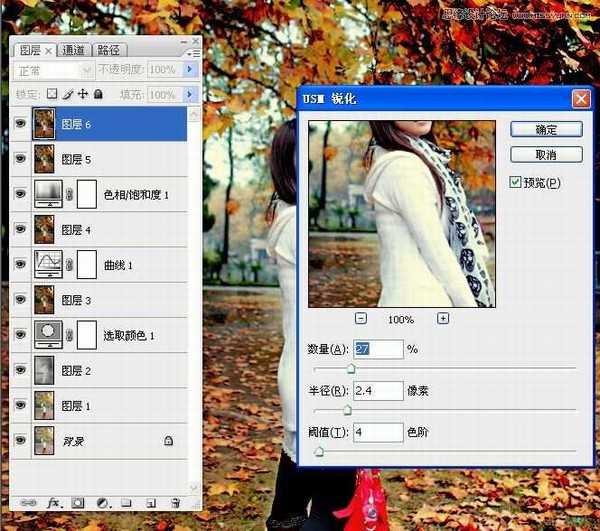The width and height of the screenshot is (600, 531).
Task: Open the 填充 fill slider arrow
Action: tap(189, 94)
